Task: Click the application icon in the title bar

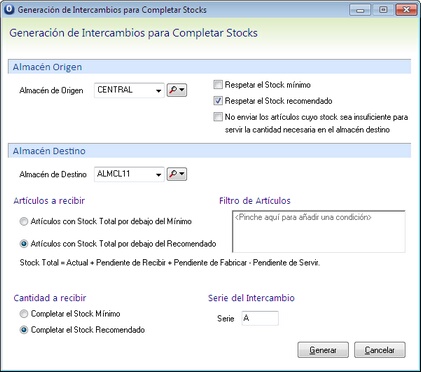Action: 9,9
